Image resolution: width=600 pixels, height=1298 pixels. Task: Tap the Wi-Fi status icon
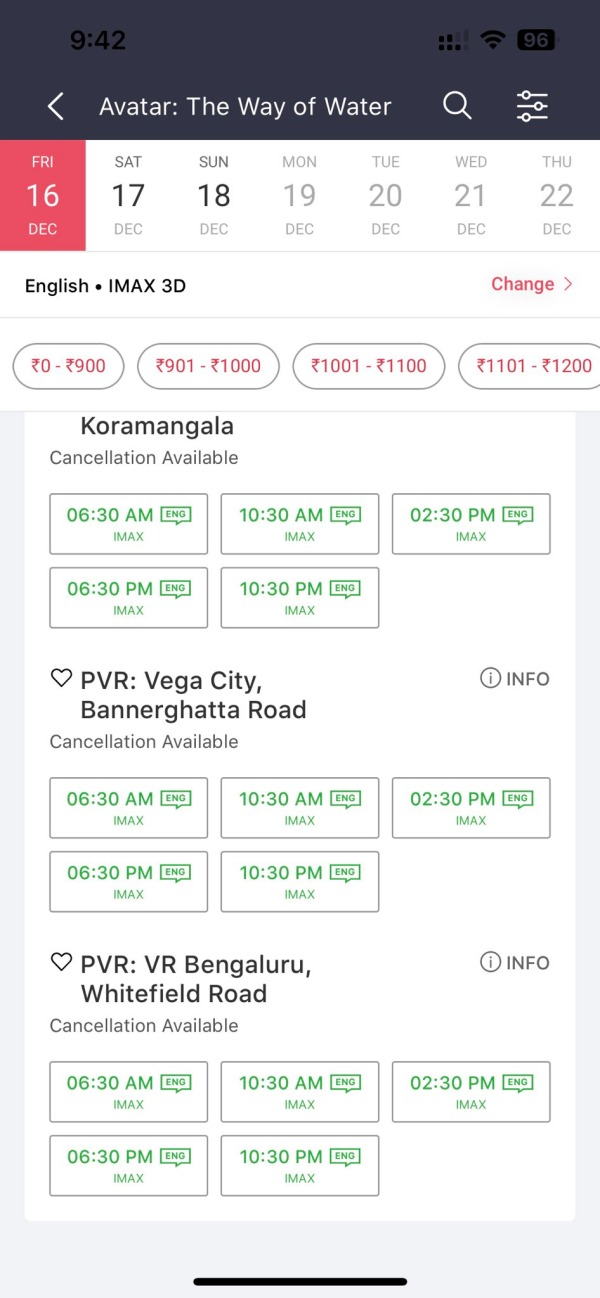(492, 41)
